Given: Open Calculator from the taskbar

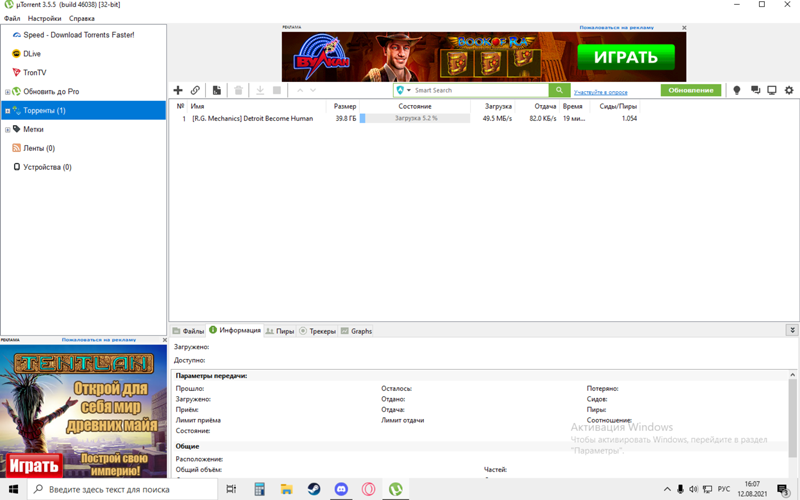Looking at the screenshot, I should (259, 489).
